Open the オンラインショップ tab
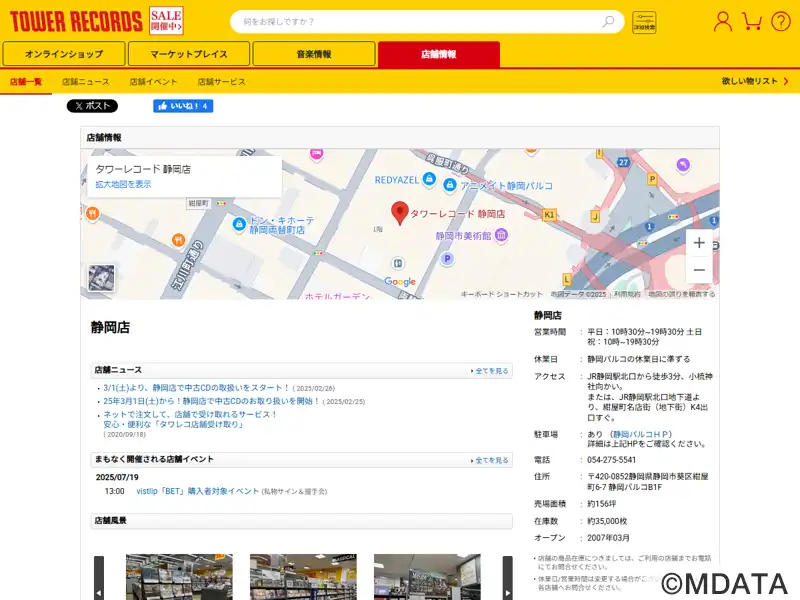 (64, 54)
